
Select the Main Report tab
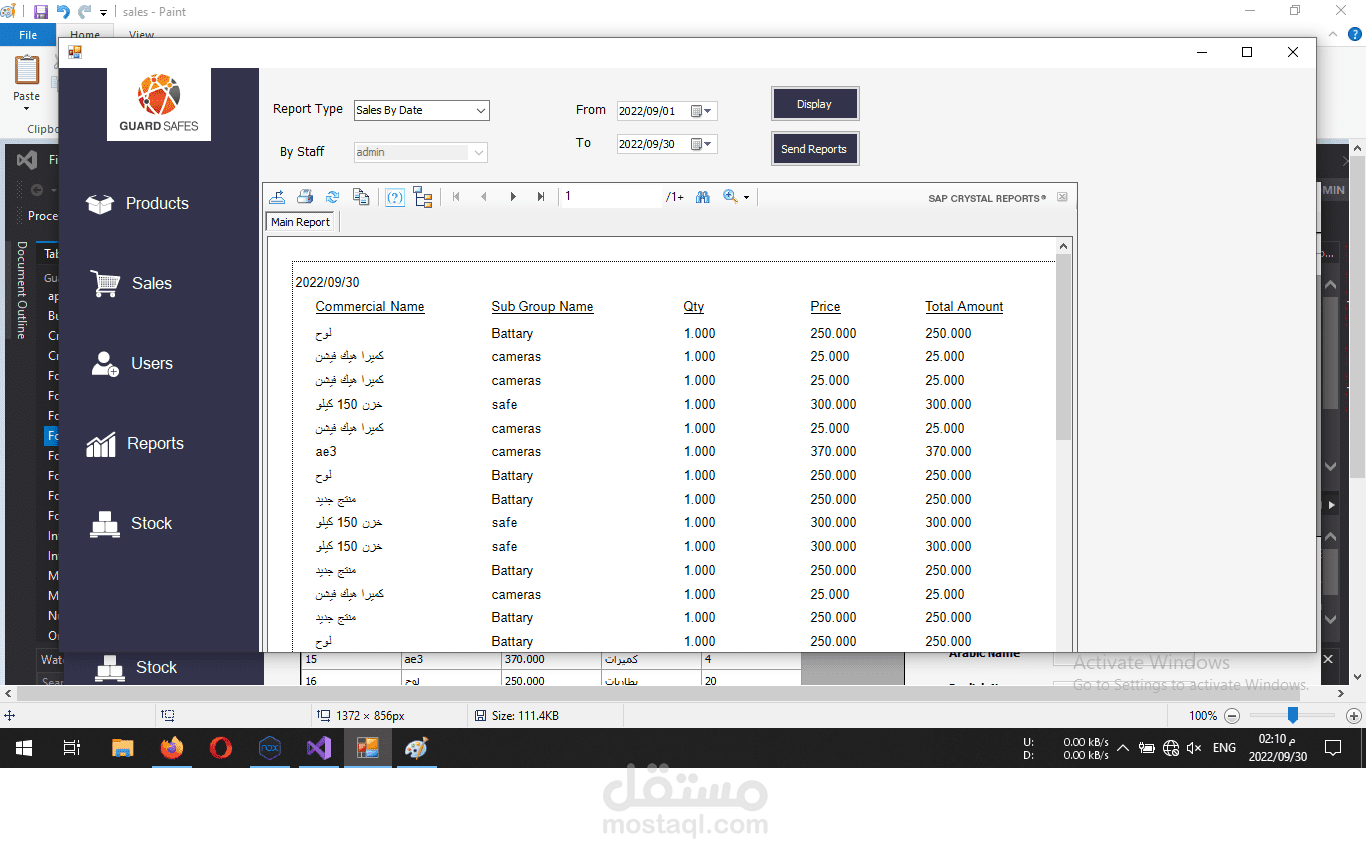coord(301,222)
